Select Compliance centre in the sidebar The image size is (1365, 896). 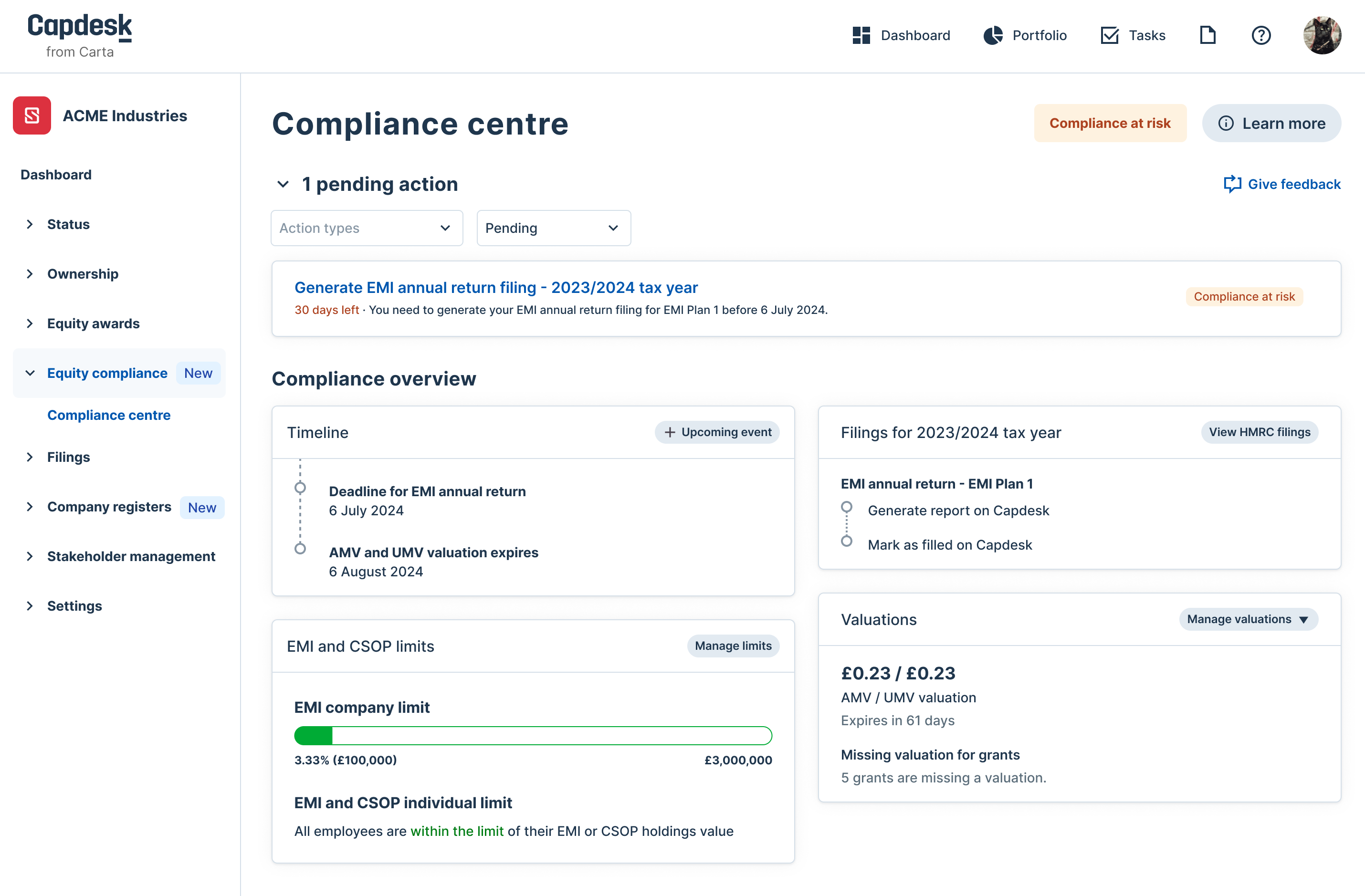coord(108,415)
